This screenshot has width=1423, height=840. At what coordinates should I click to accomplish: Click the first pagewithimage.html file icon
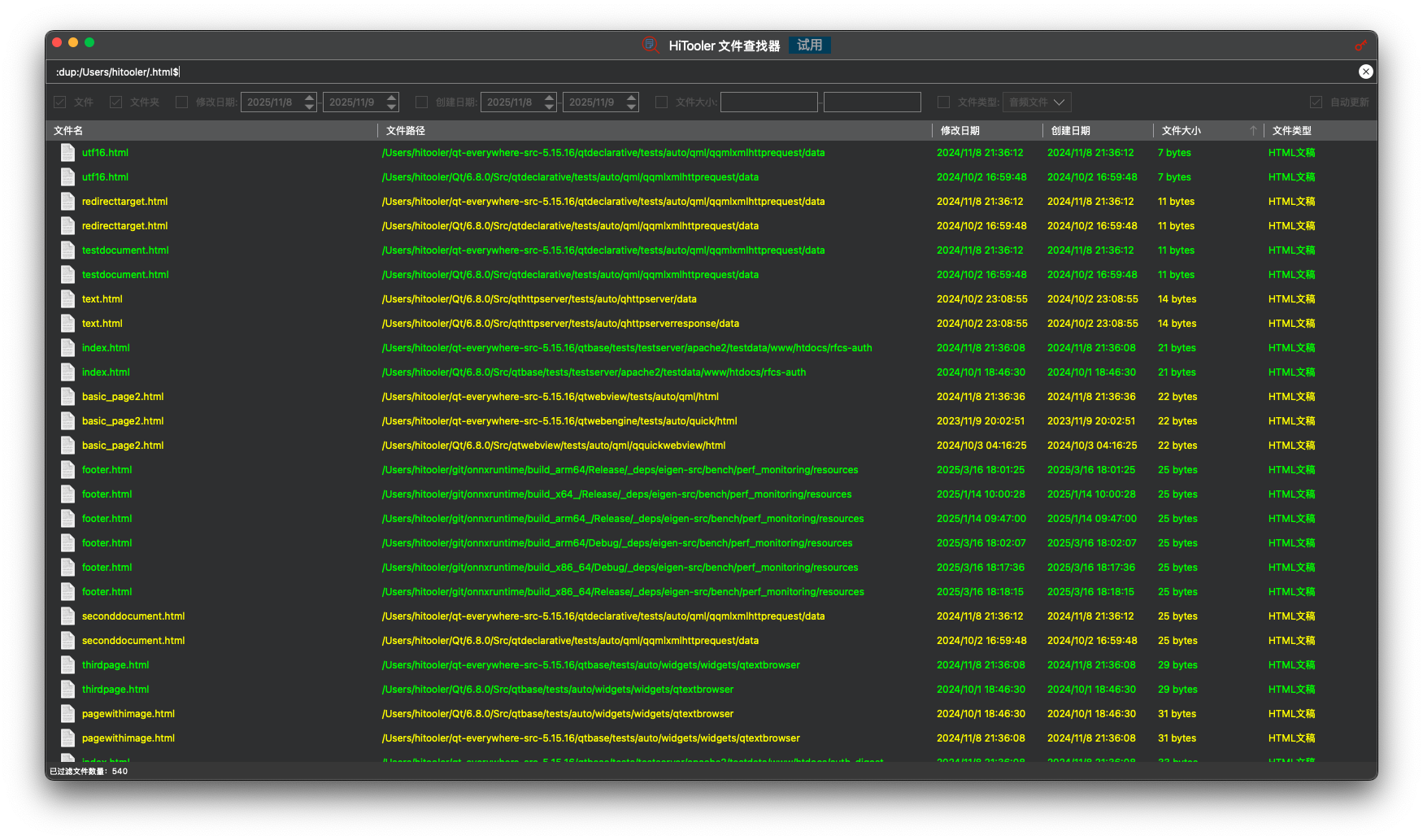(x=67, y=714)
